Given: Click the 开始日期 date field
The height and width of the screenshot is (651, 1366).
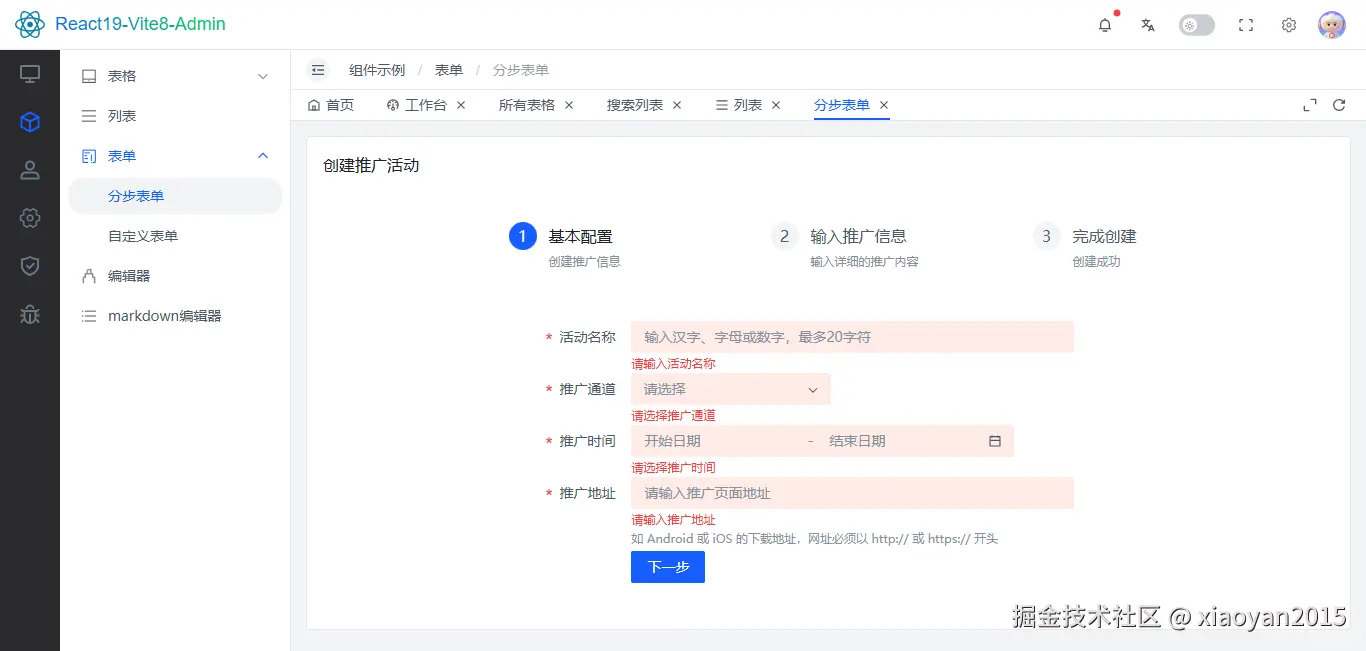Looking at the screenshot, I should (719, 441).
